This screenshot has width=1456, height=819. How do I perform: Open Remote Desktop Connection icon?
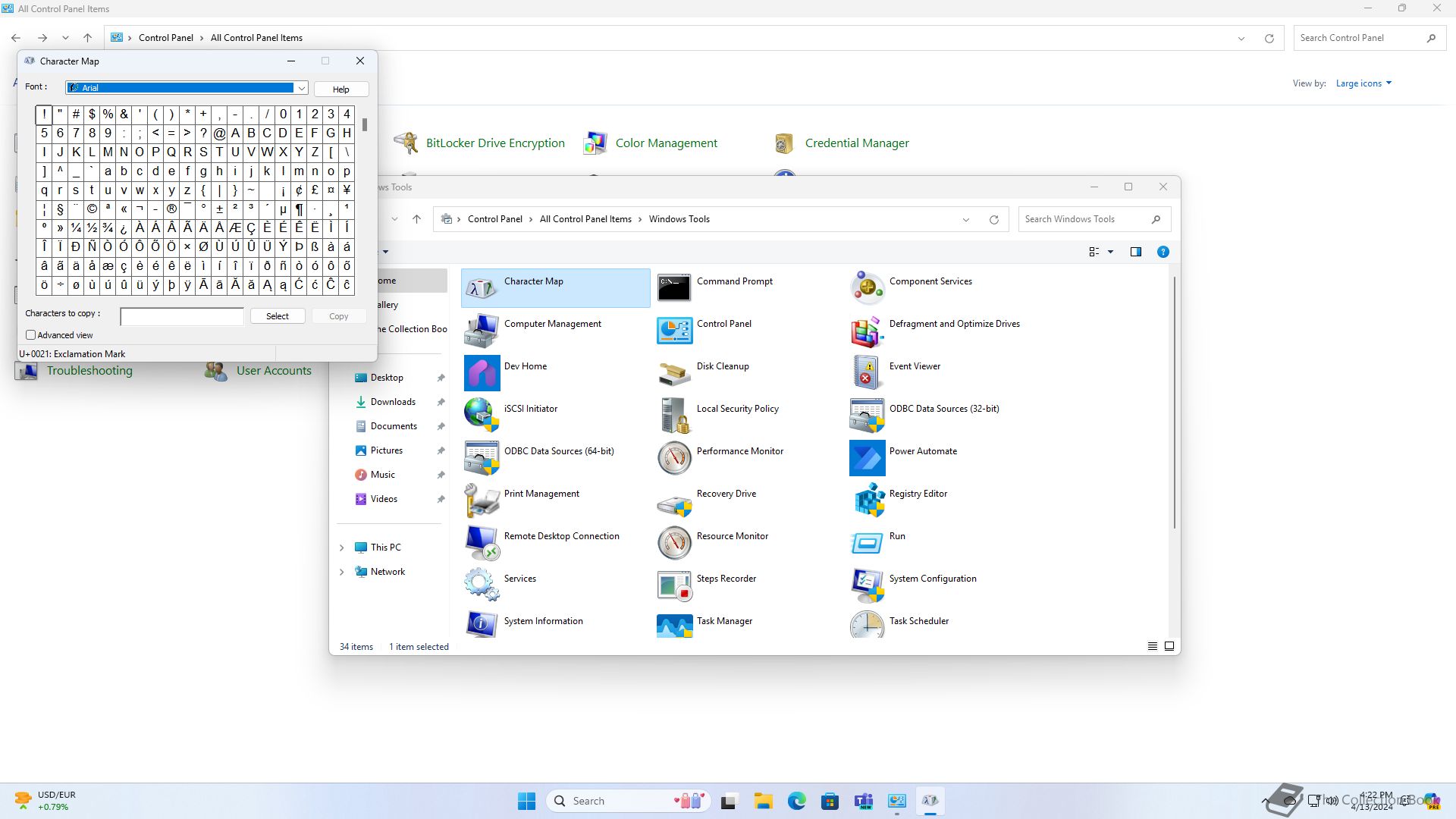pyautogui.click(x=482, y=543)
